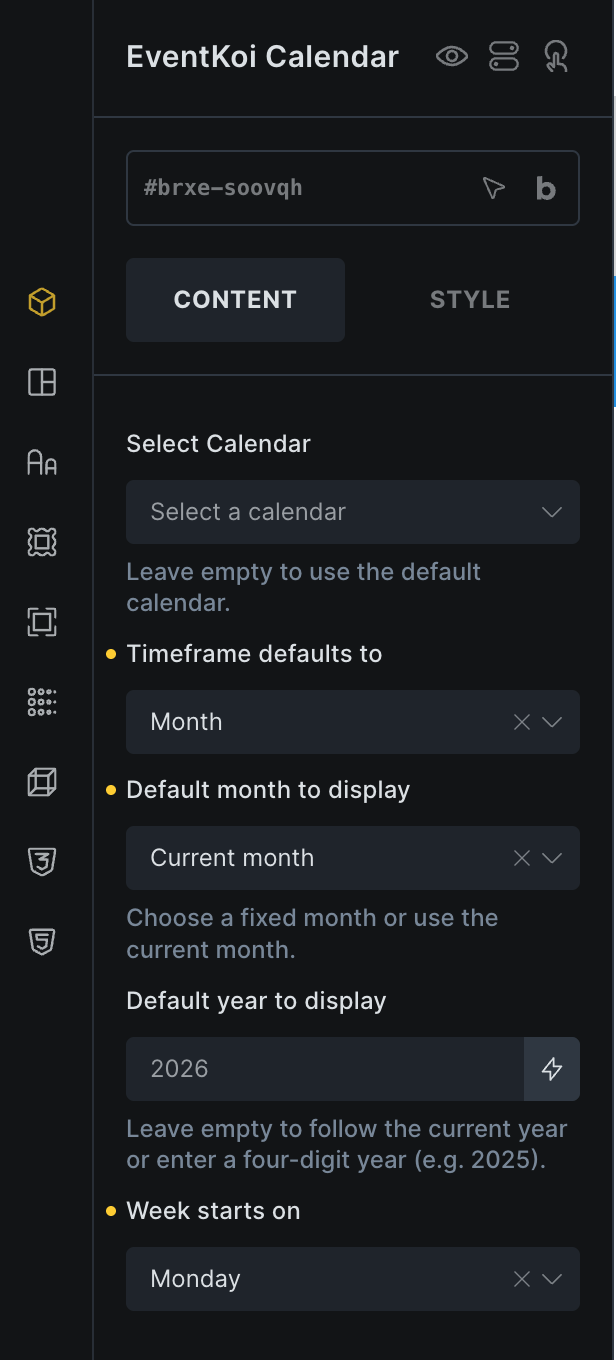Click the dynamic data lightning bolt button
The height and width of the screenshot is (1360, 616).
pyautogui.click(x=552, y=1069)
